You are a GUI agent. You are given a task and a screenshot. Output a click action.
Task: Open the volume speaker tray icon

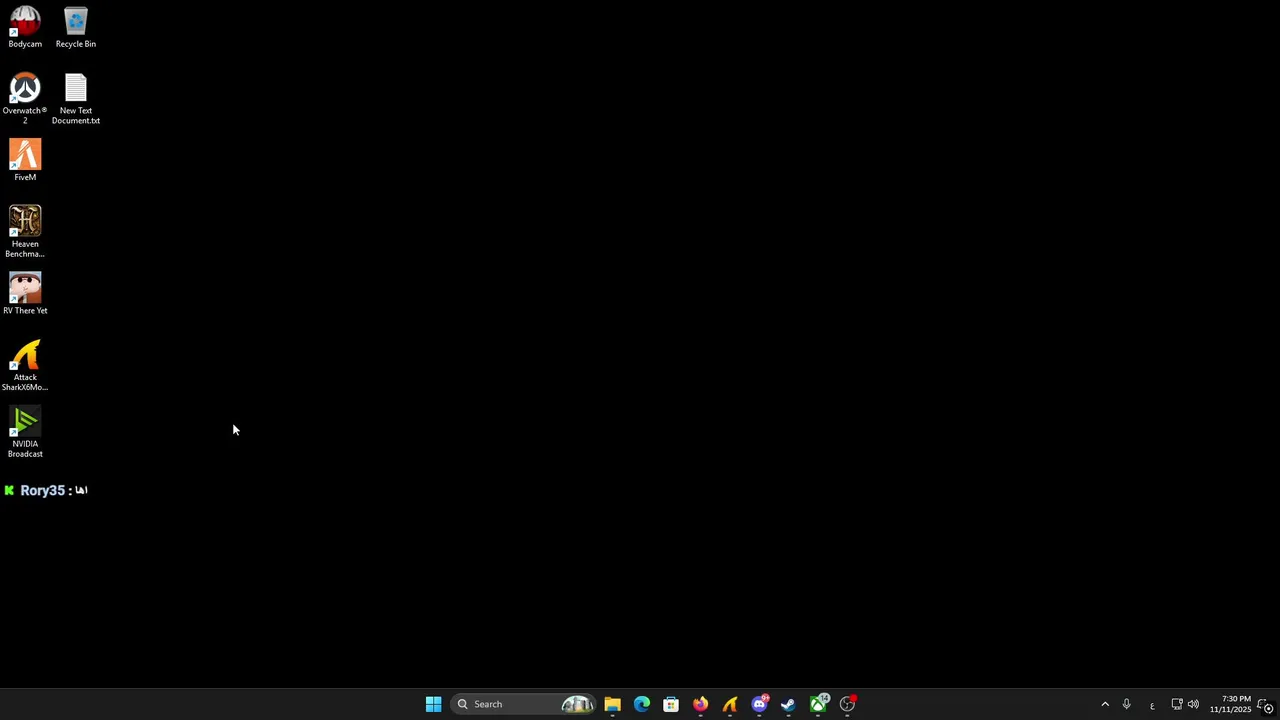1193,704
